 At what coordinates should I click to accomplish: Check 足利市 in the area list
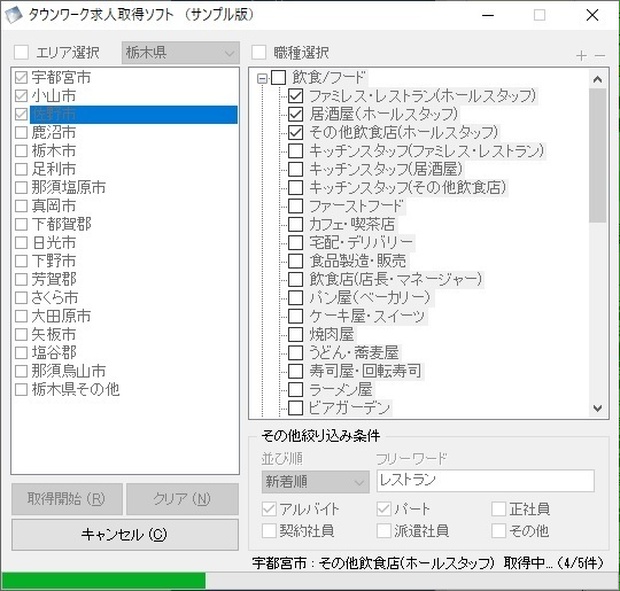[x=21, y=169]
